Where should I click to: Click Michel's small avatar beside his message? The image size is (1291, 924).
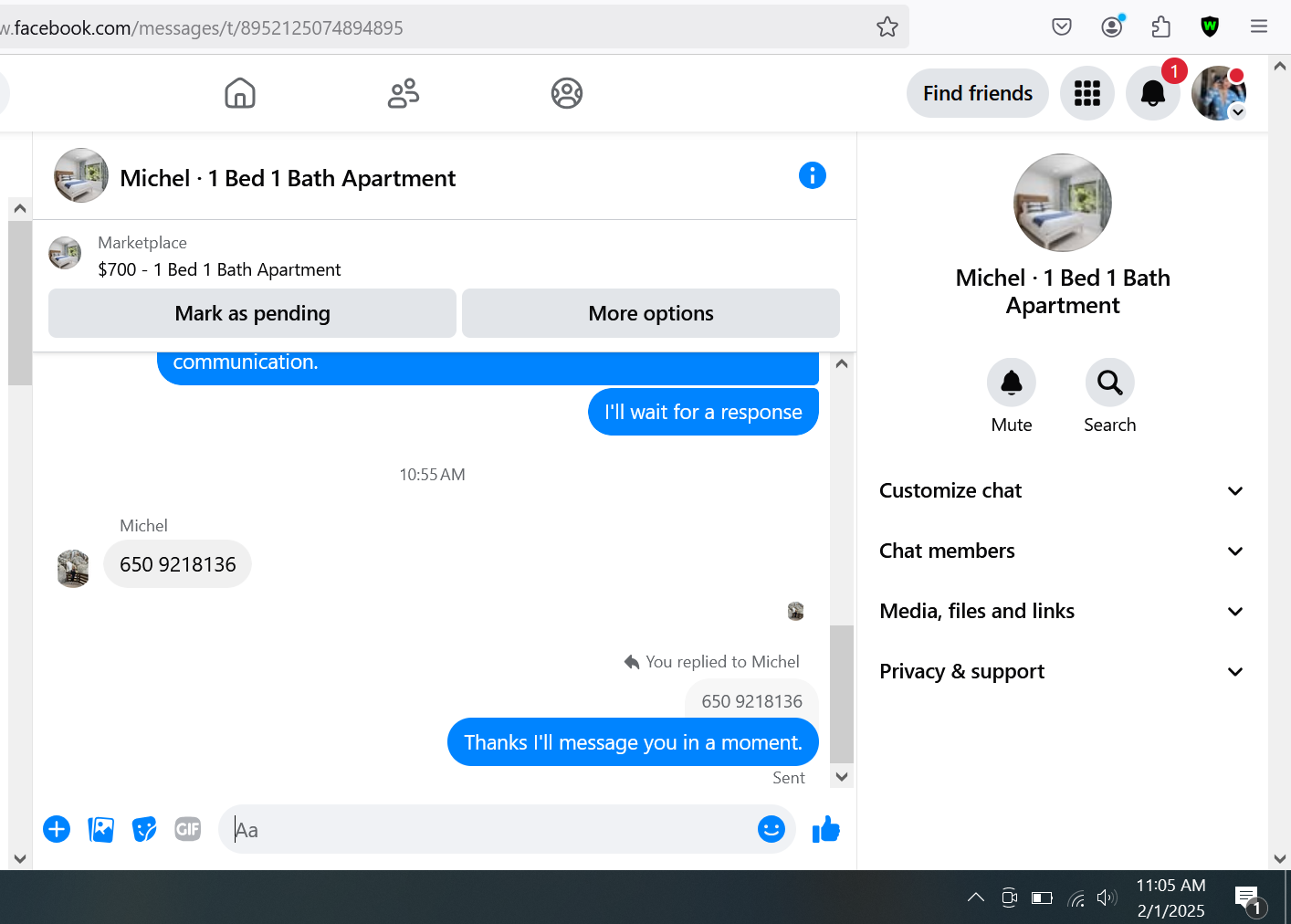tap(73, 569)
